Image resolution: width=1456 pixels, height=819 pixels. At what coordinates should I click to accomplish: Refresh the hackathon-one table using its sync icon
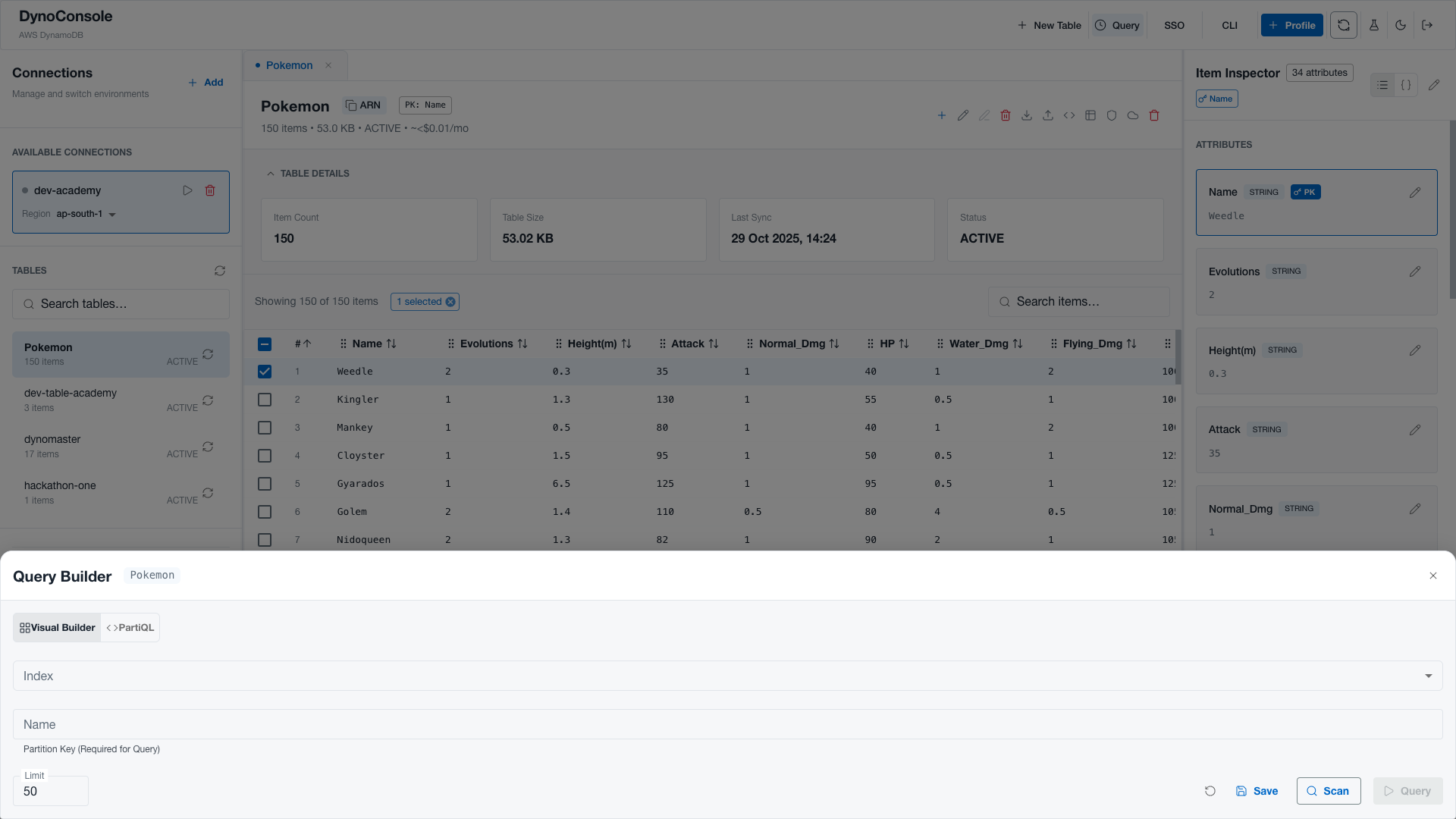(x=208, y=493)
